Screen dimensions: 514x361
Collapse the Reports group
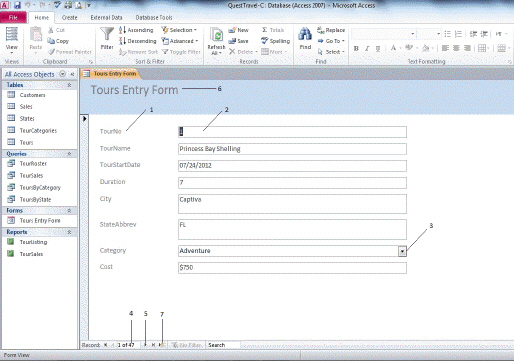pos(69,232)
